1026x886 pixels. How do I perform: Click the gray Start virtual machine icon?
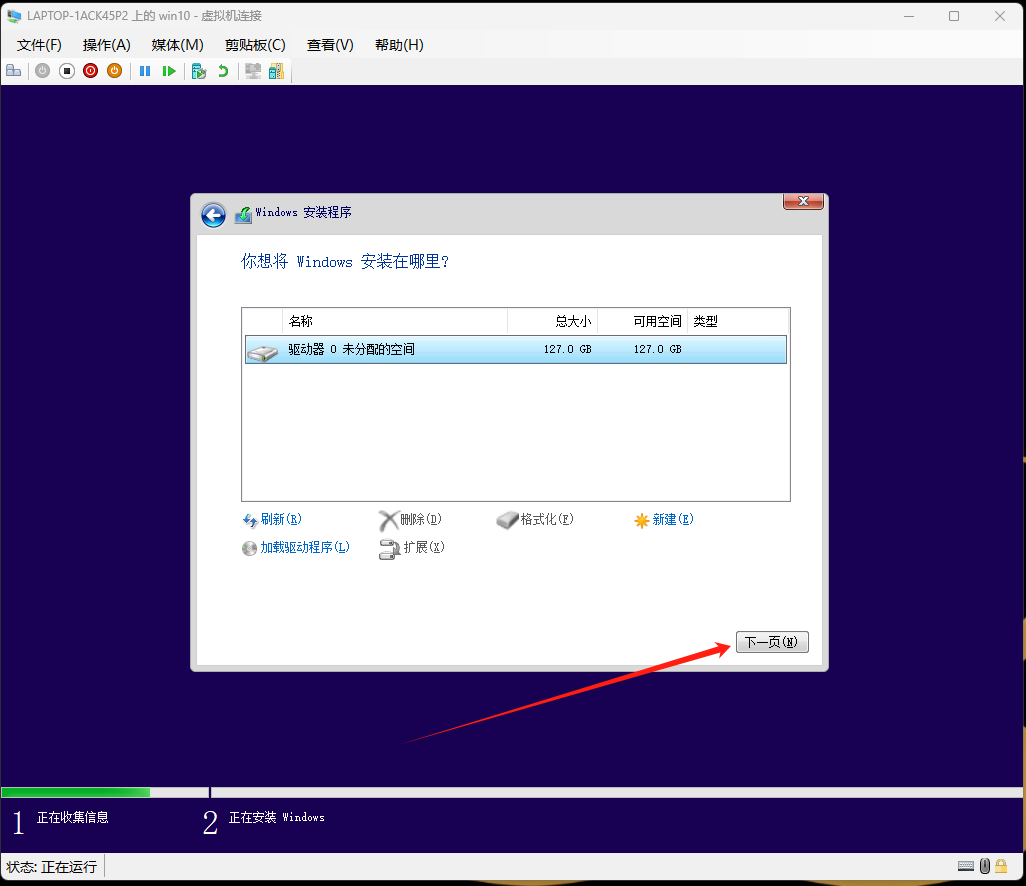[x=43, y=71]
